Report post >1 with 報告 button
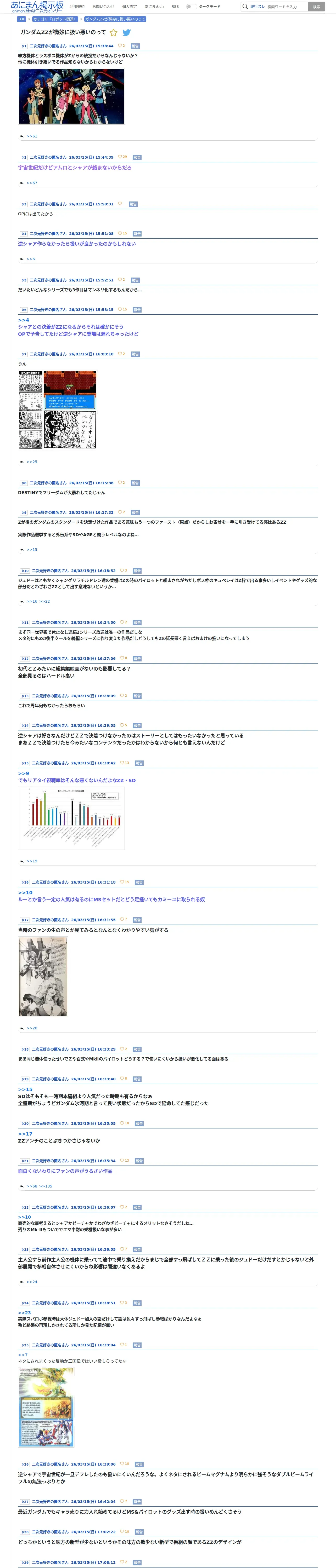 pyautogui.click(x=135, y=46)
